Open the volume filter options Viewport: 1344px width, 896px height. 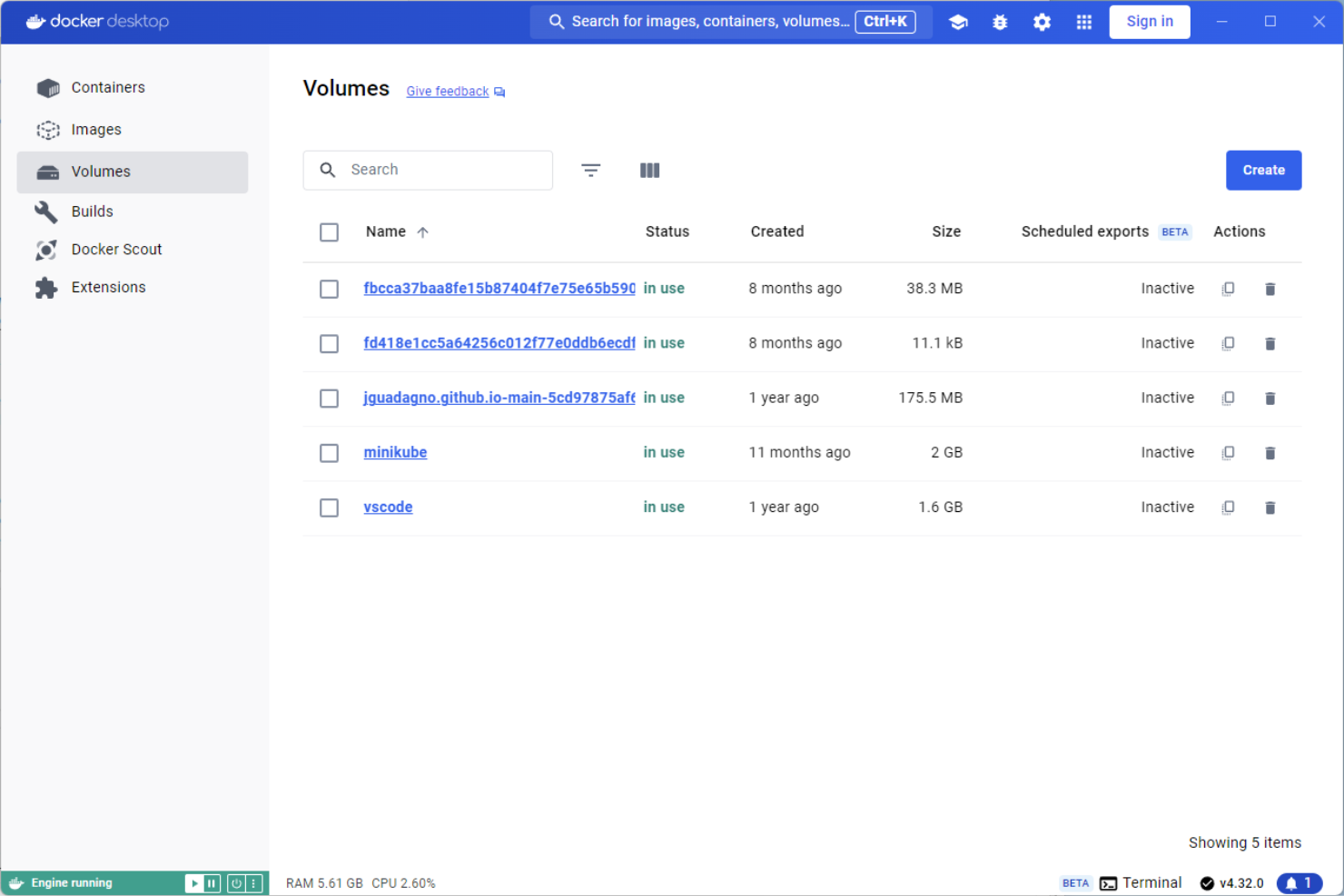590,170
